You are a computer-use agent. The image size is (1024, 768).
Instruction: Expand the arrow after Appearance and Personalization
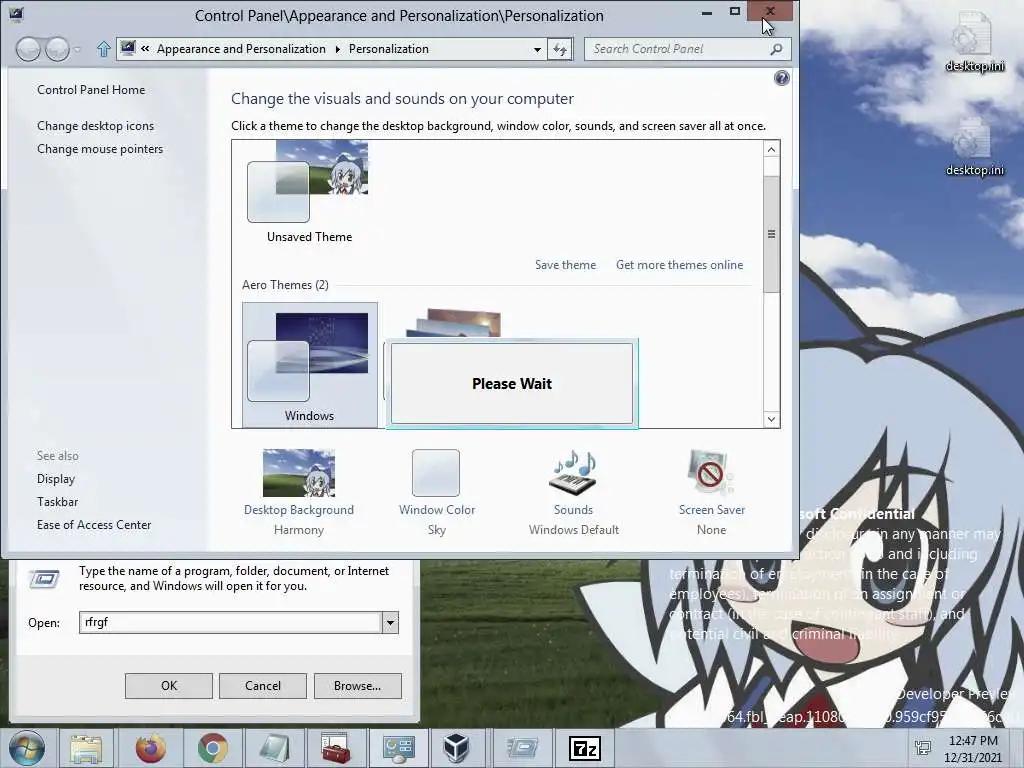click(337, 49)
